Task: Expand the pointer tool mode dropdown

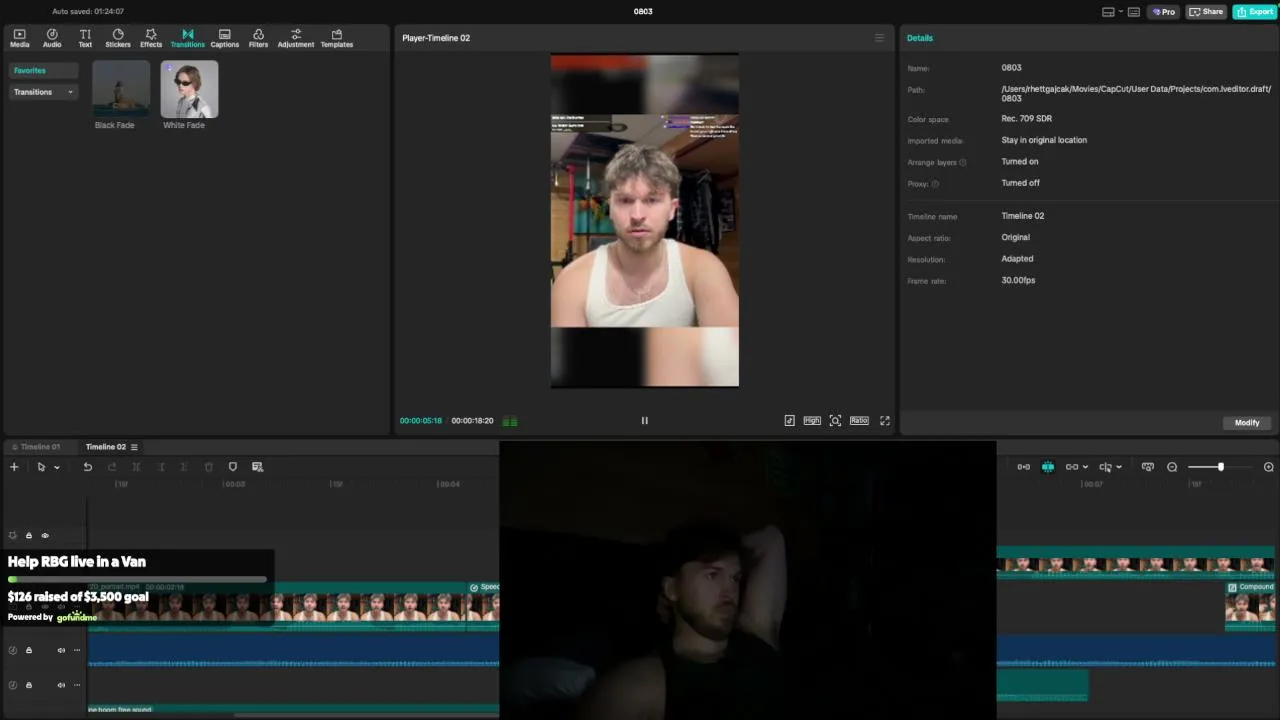Action: [x=57, y=467]
